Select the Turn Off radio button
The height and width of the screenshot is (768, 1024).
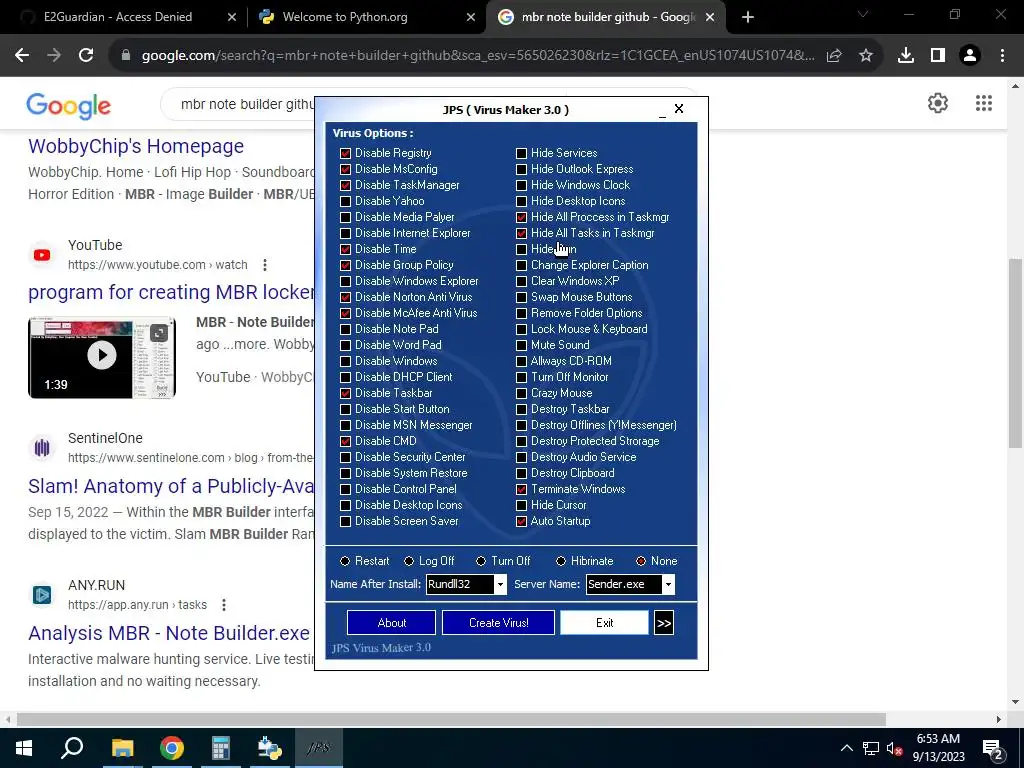click(481, 561)
